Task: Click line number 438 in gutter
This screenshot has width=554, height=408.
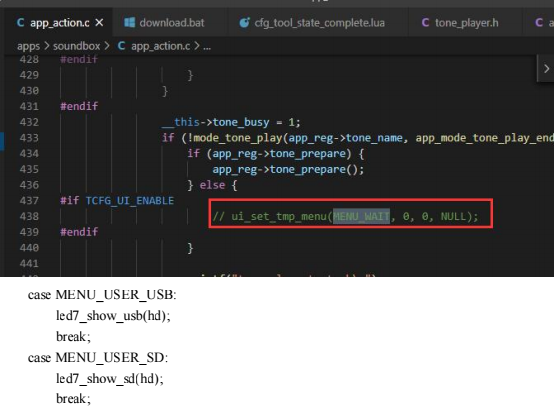Action: pos(29,216)
